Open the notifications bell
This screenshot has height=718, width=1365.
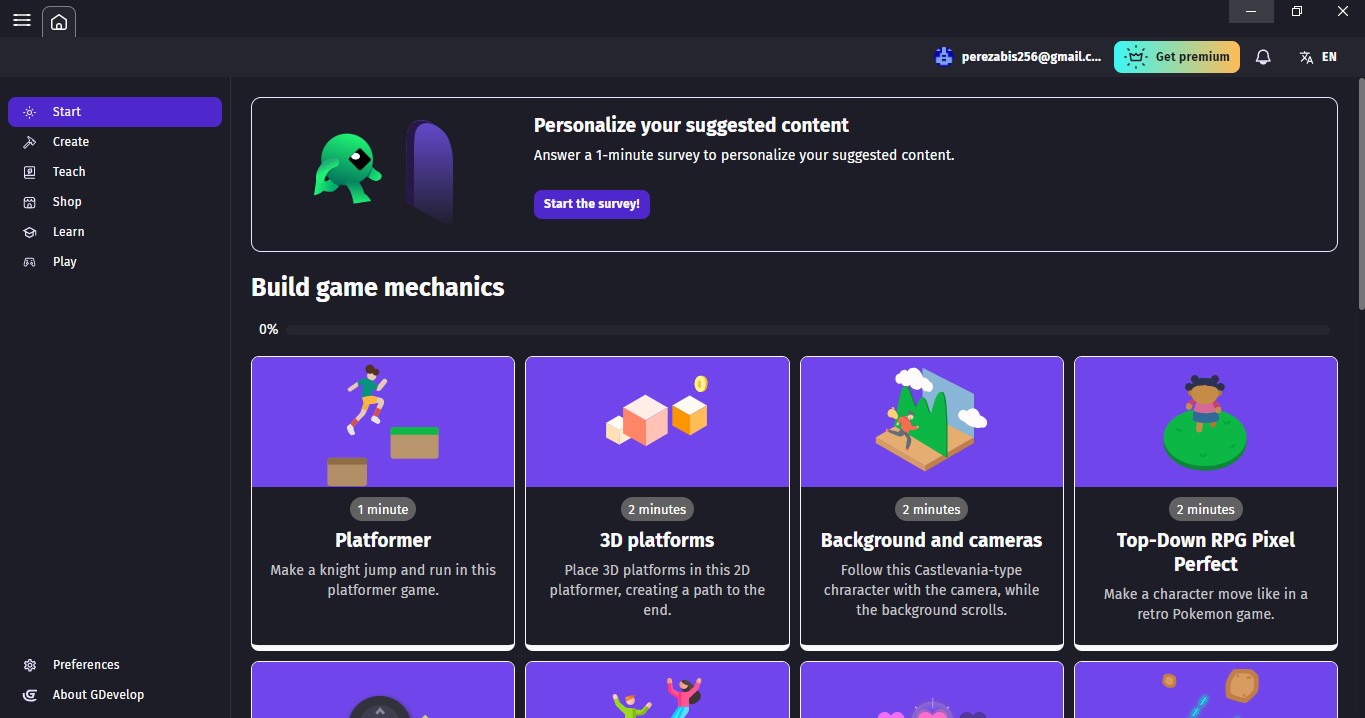point(1263,57)
